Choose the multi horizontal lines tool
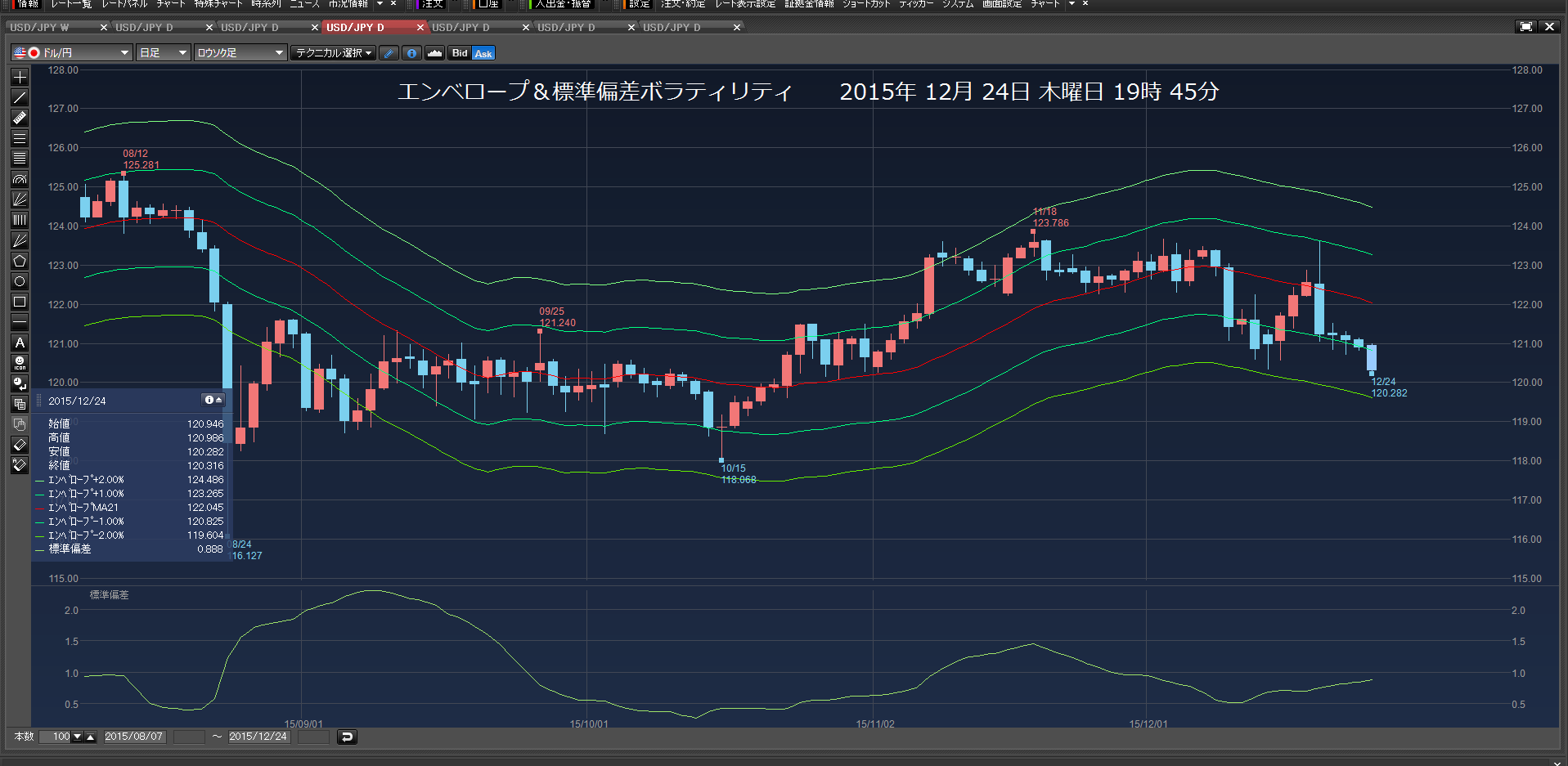 20,159
